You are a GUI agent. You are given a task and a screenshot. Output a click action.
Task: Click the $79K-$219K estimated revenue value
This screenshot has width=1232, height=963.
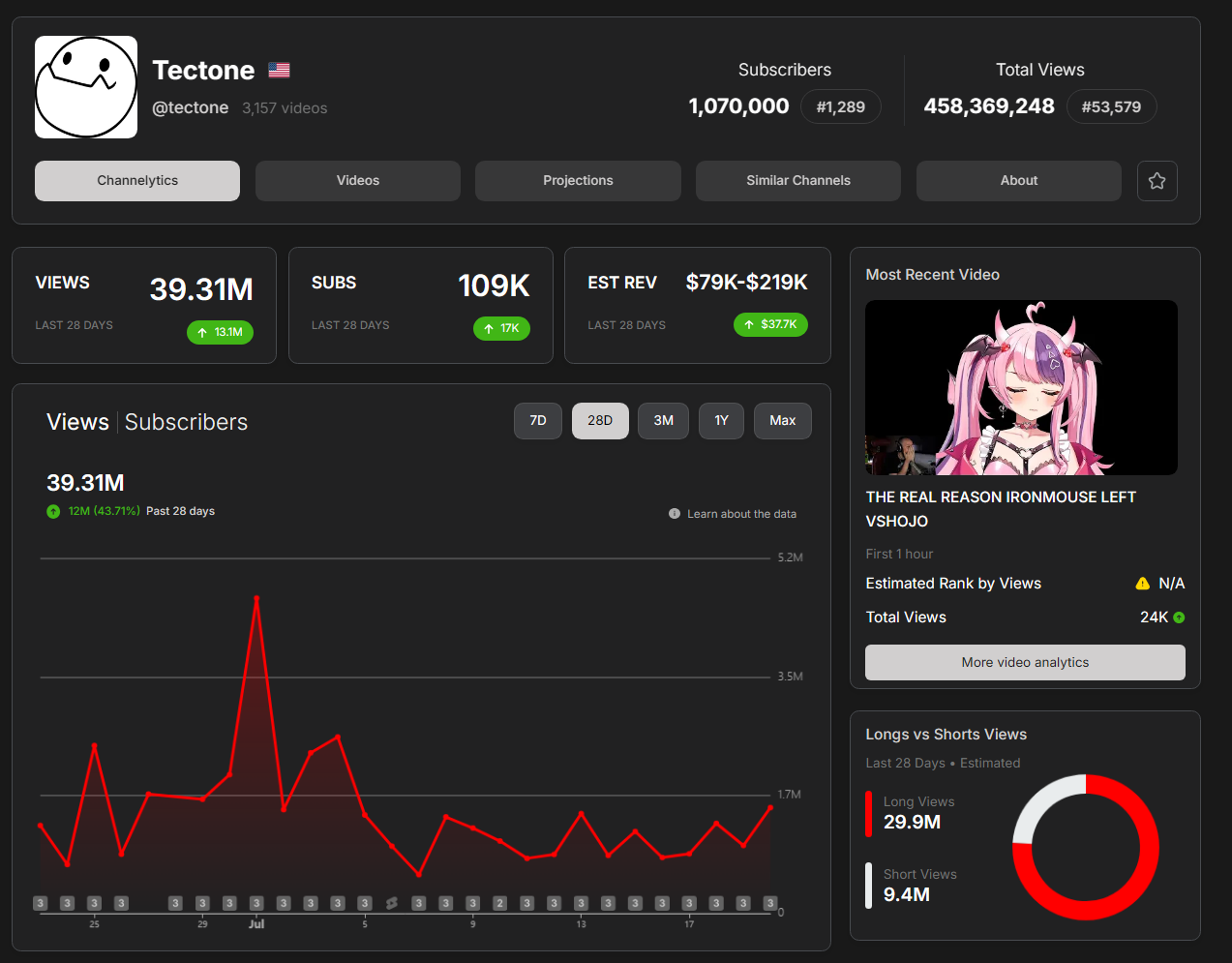[747, 283]
